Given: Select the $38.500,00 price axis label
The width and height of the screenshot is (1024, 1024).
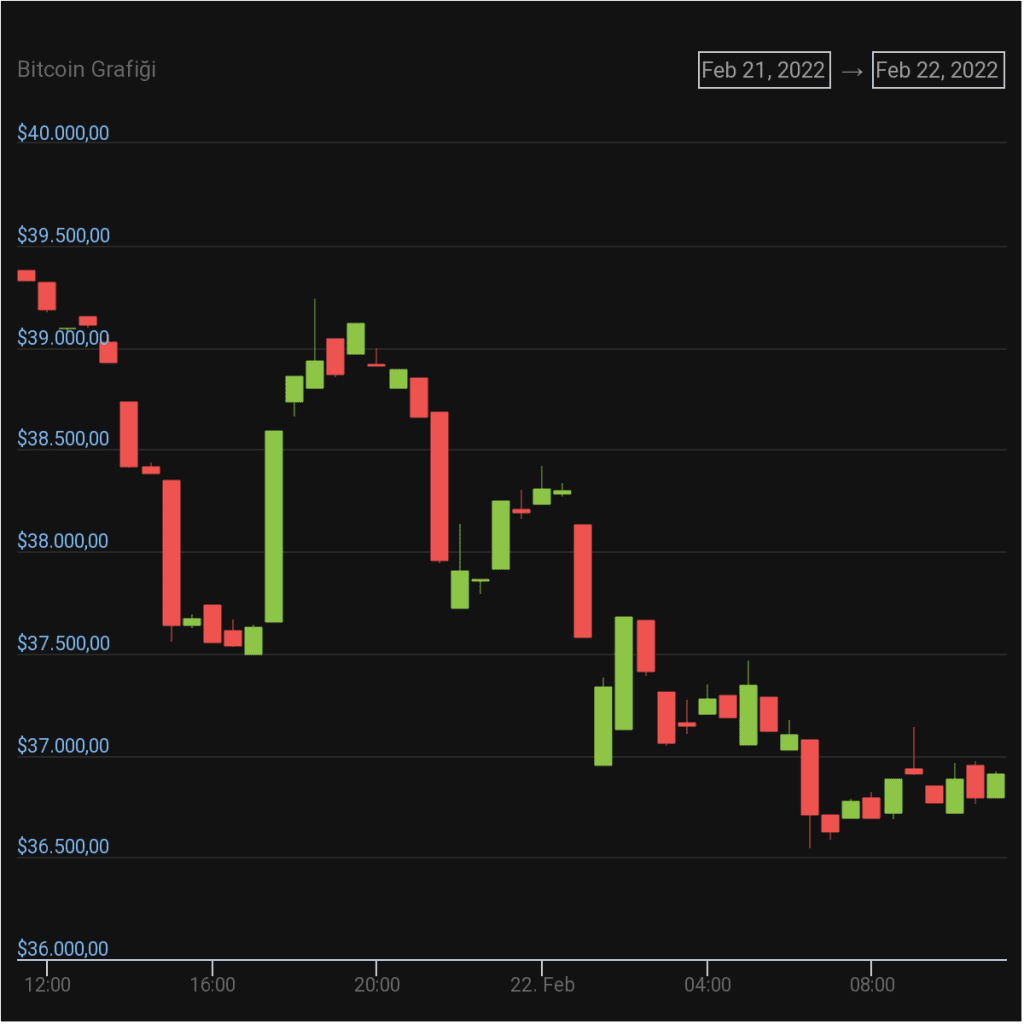Looking at the screenshot, I should 63,439.
